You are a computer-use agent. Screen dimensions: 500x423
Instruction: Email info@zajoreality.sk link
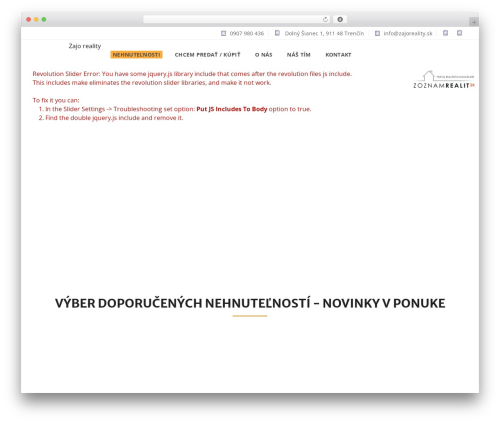408,33
